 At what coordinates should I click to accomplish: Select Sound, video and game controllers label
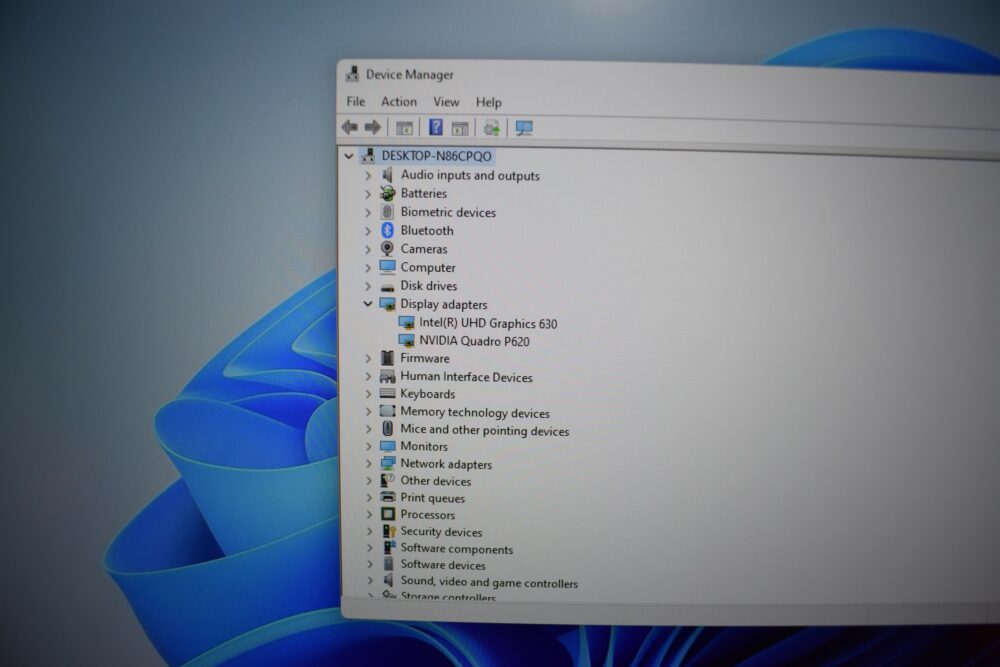[x=489, y=582]
